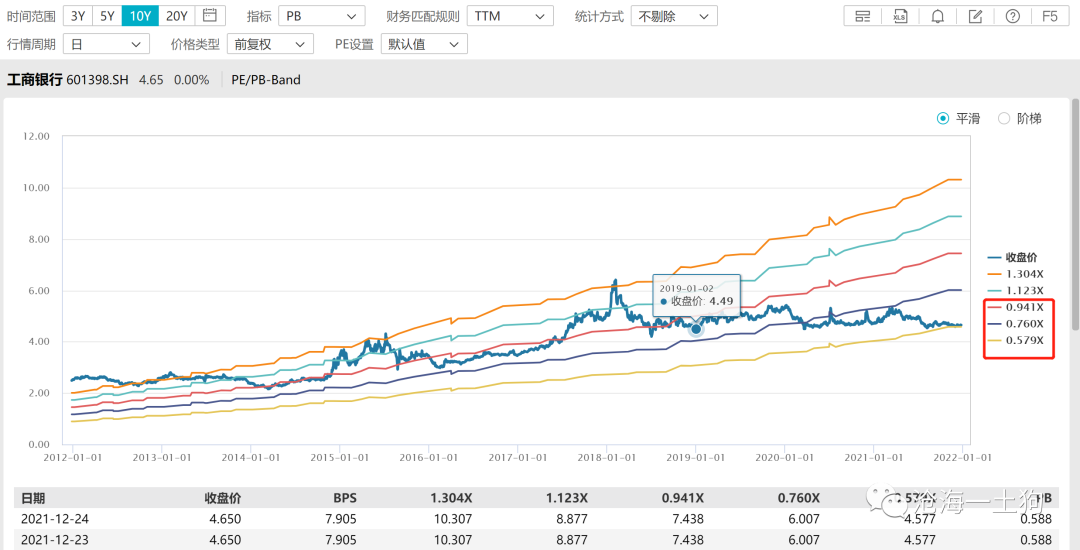Open help with the question mark icon
1080x550 pixels.
1012,16
